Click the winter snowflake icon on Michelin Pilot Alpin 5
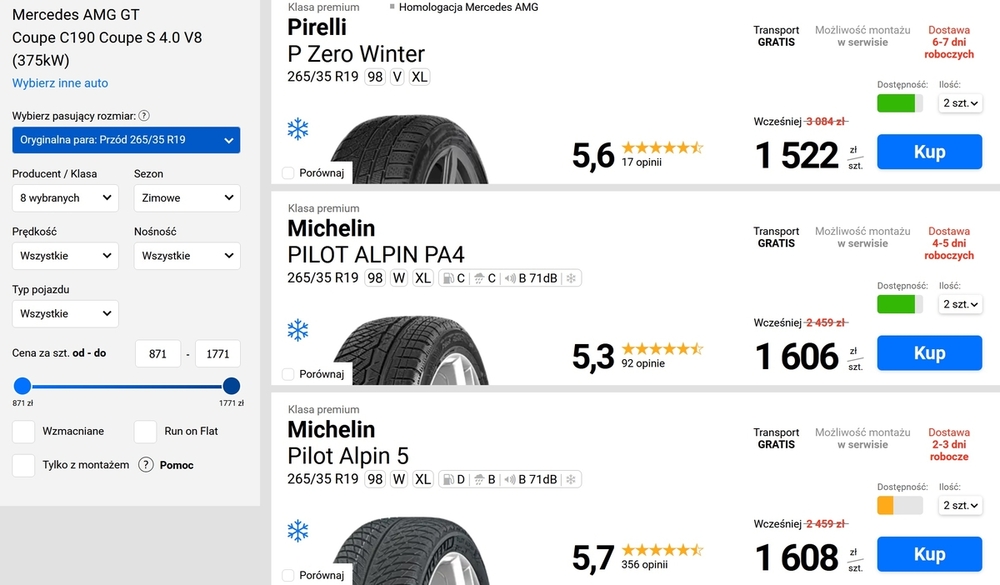Image resolution: width=1000 pixels, height=585 pixels. click(x=298, y=530)
